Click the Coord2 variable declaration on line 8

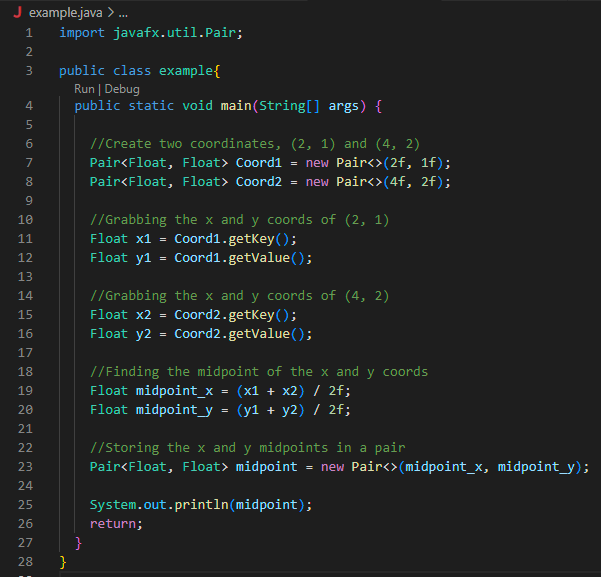pos(258,181)
